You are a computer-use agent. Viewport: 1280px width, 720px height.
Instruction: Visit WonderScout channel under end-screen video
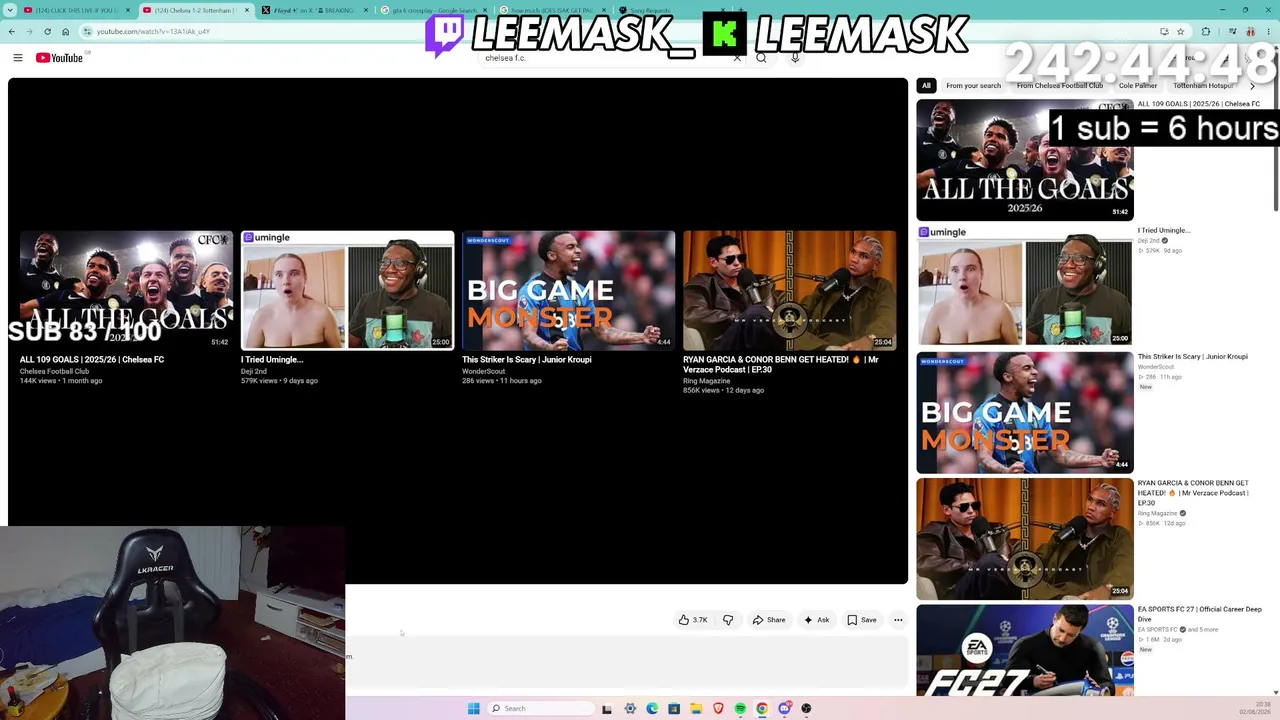(483, 371)
